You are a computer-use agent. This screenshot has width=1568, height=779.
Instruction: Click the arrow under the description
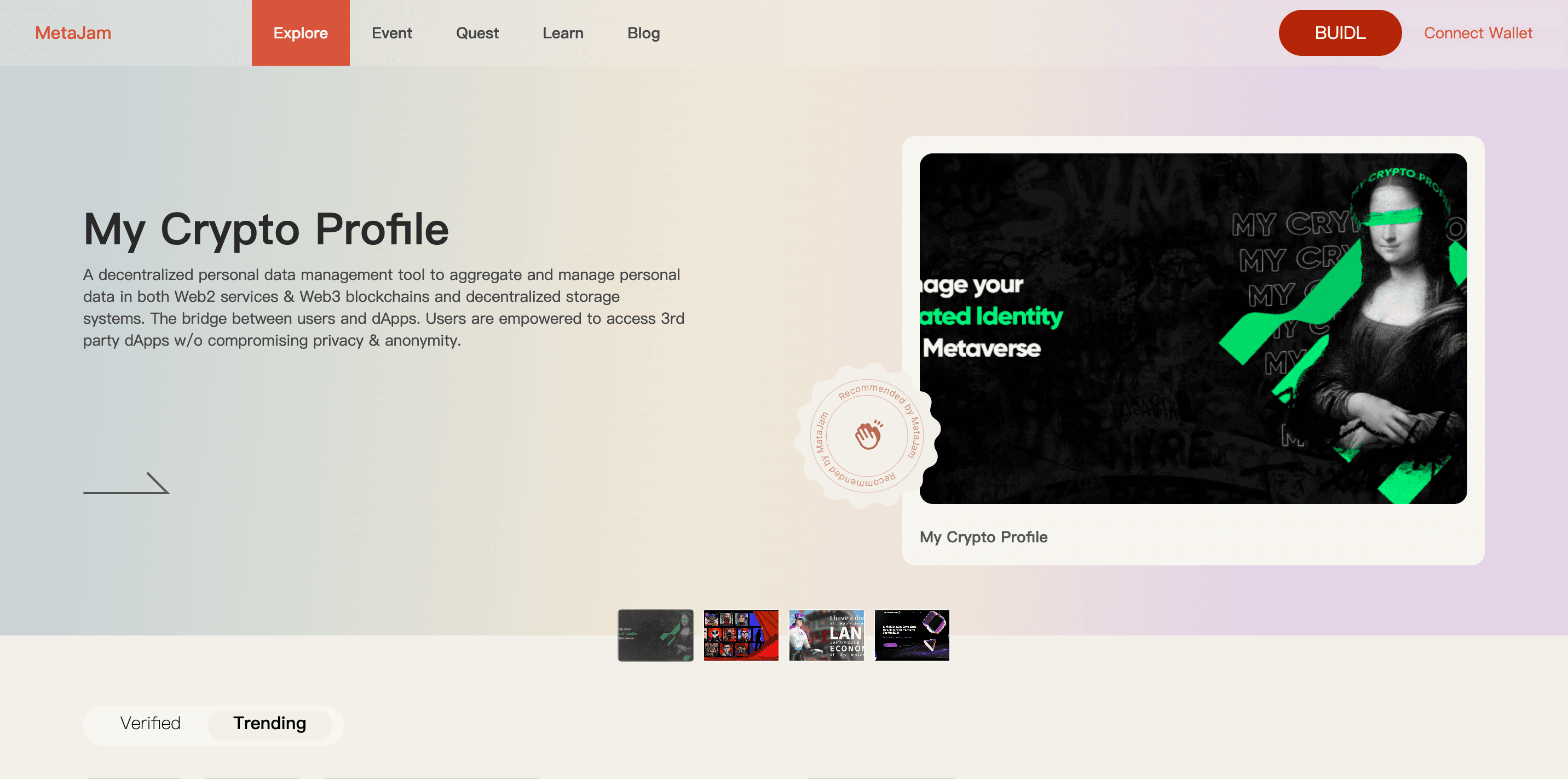pos(126,483)
